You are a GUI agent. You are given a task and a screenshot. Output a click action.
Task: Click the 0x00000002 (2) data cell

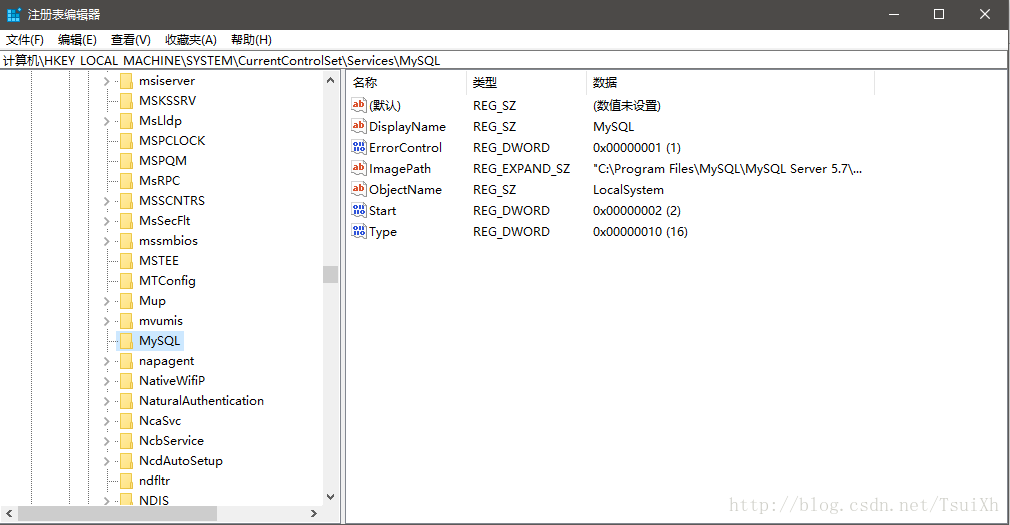(636, 211)
